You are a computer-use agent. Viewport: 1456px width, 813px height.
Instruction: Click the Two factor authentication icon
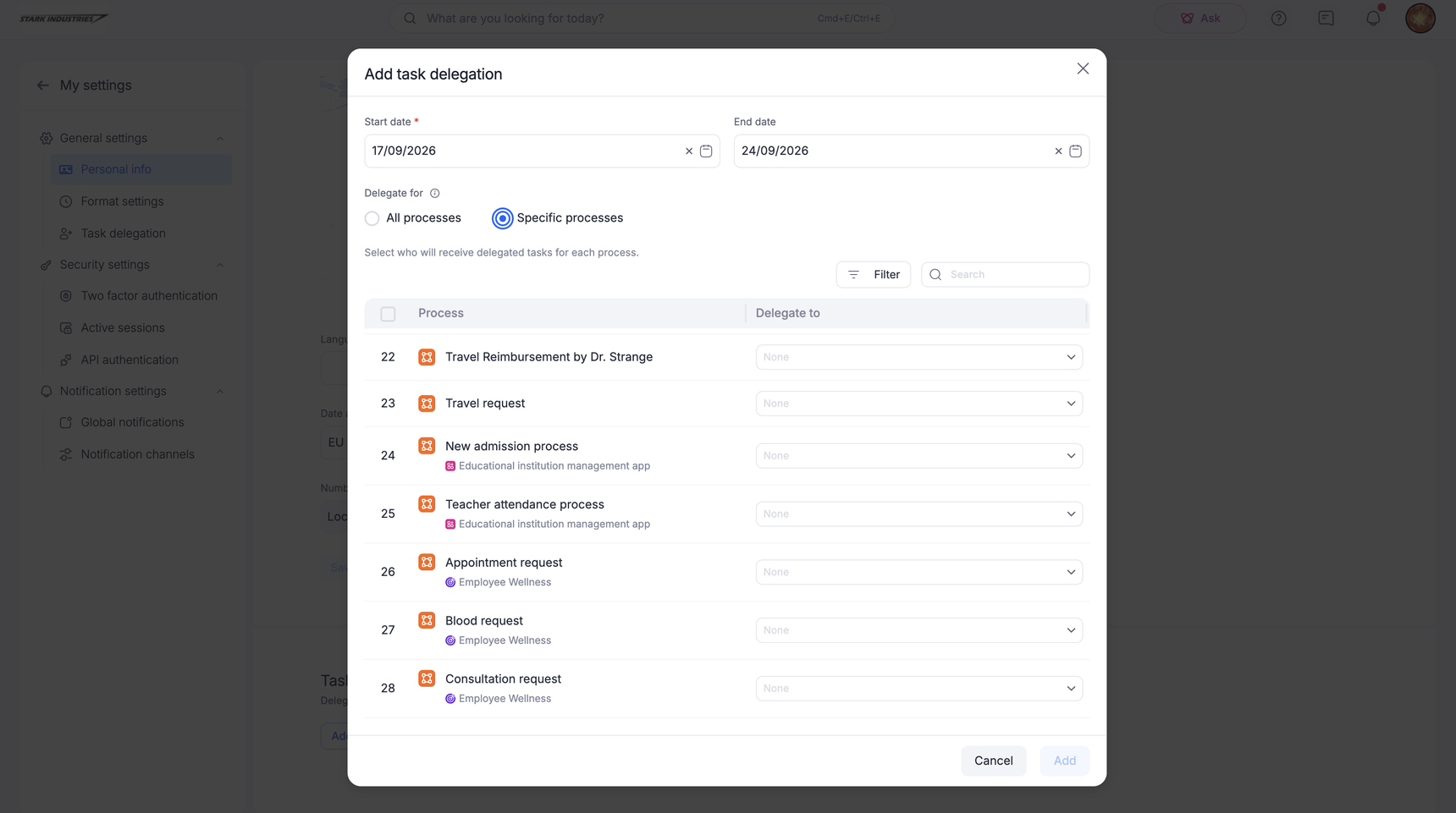(65, 296)
